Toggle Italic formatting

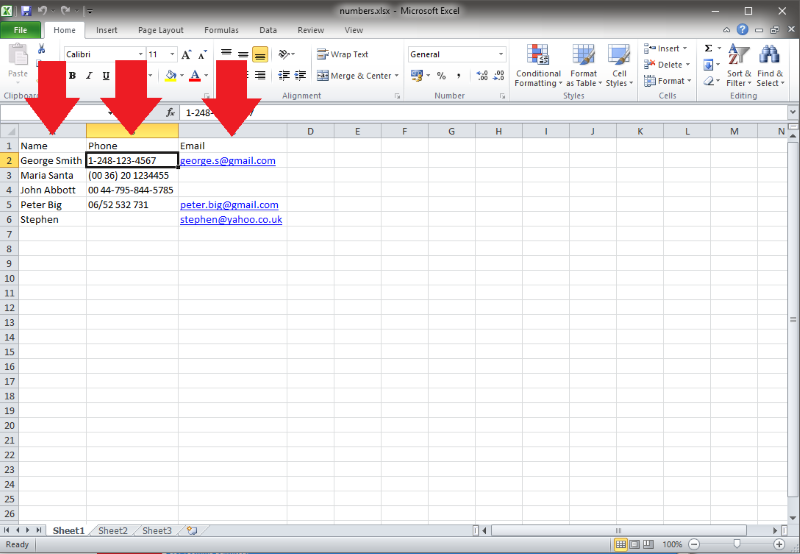click(89, 76)
